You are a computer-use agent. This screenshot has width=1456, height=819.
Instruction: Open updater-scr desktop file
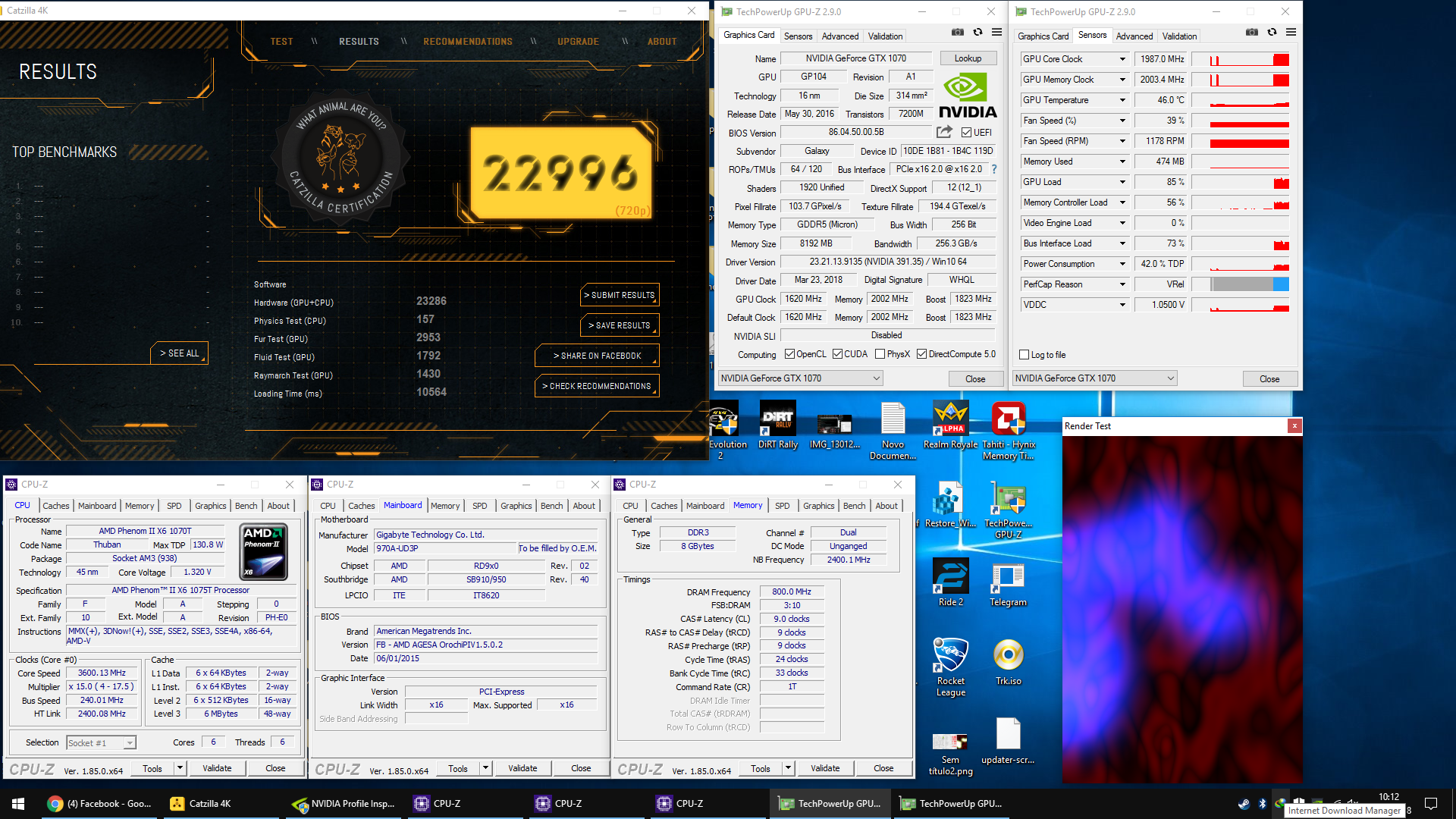pos(1008,741)
